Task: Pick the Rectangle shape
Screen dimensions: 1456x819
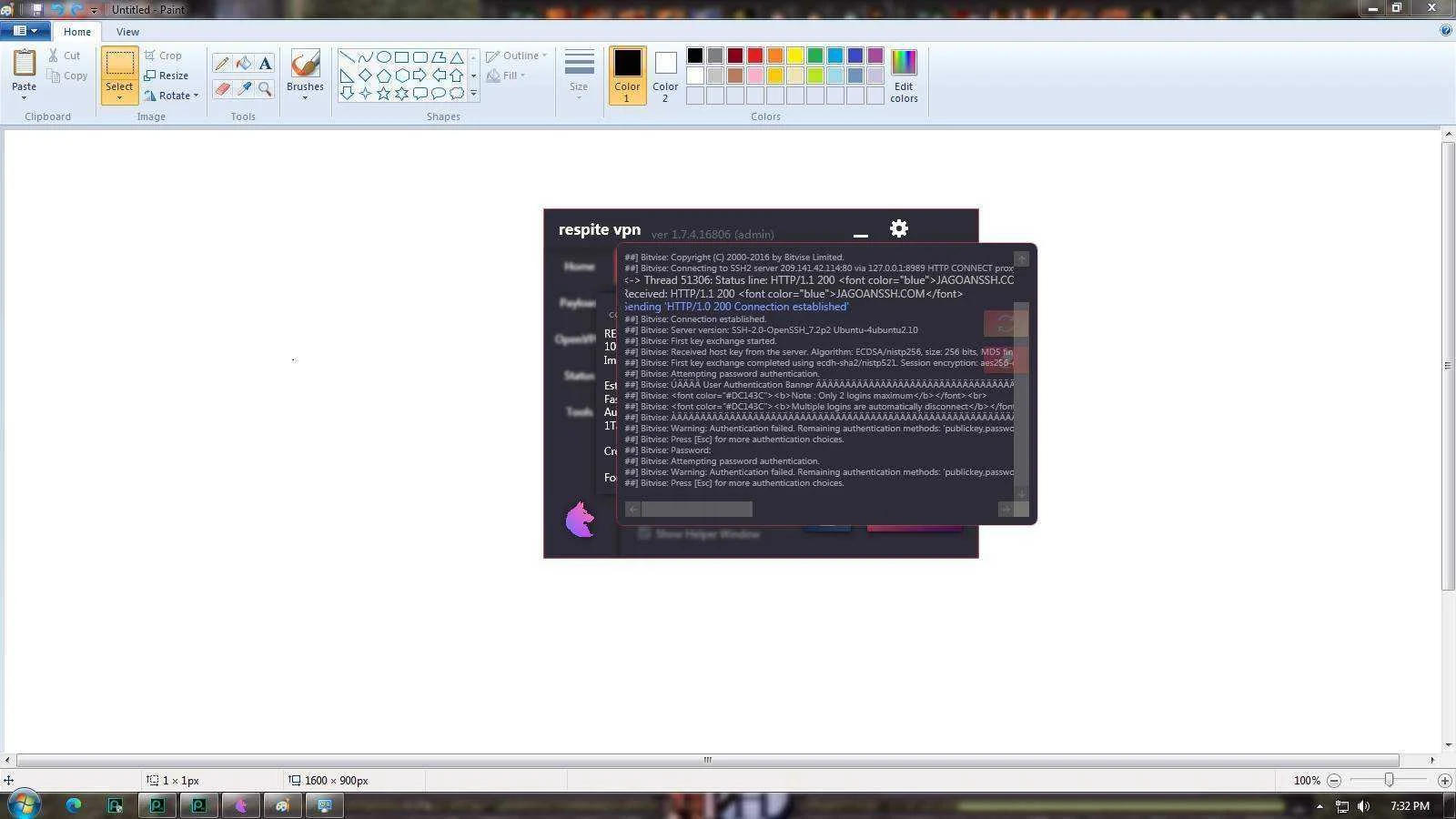Action: point(401,56)
